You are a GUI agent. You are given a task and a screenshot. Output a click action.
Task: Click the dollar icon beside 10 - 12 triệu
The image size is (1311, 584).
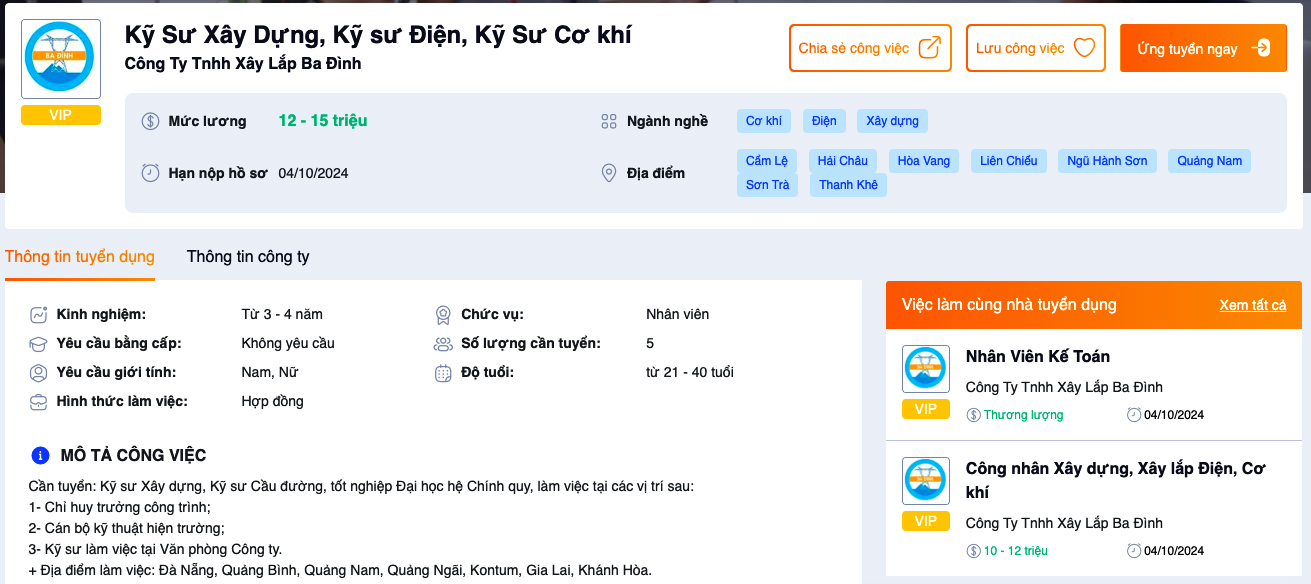pyautogui.click(x=974, y=551)
